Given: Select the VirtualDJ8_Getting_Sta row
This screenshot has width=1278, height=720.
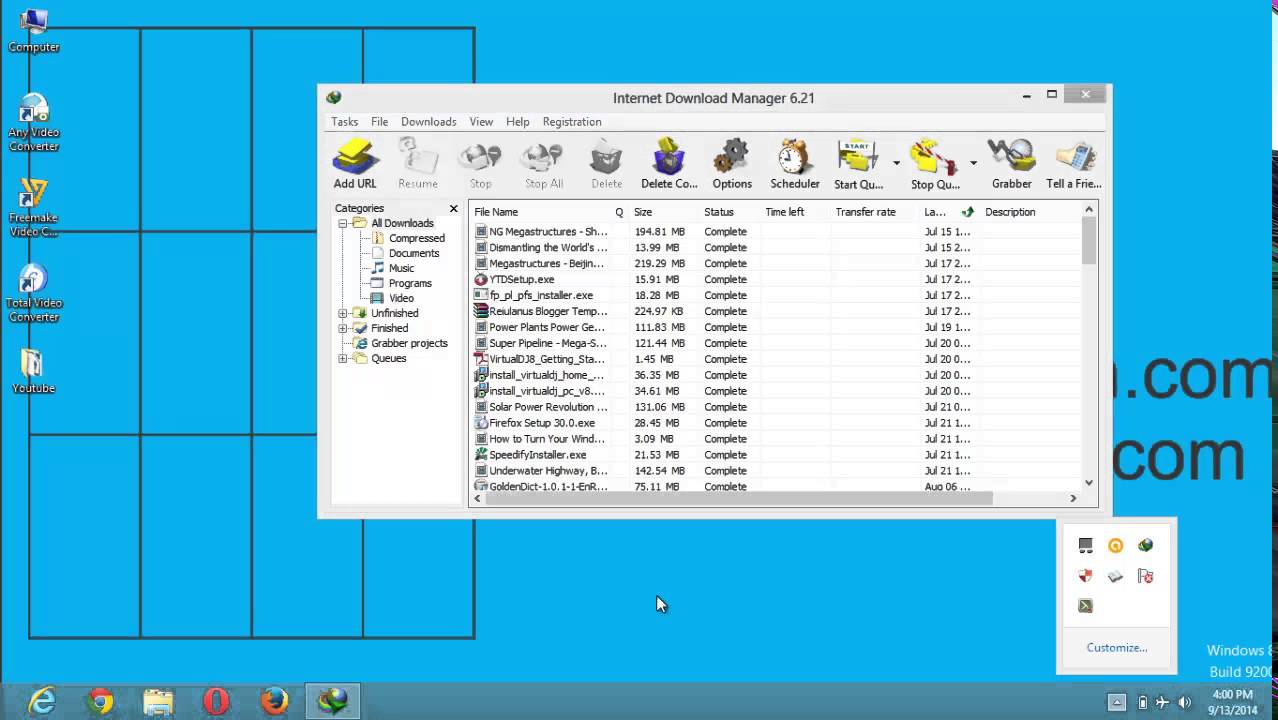Looking at the screenshot, I should click(775, 359).
